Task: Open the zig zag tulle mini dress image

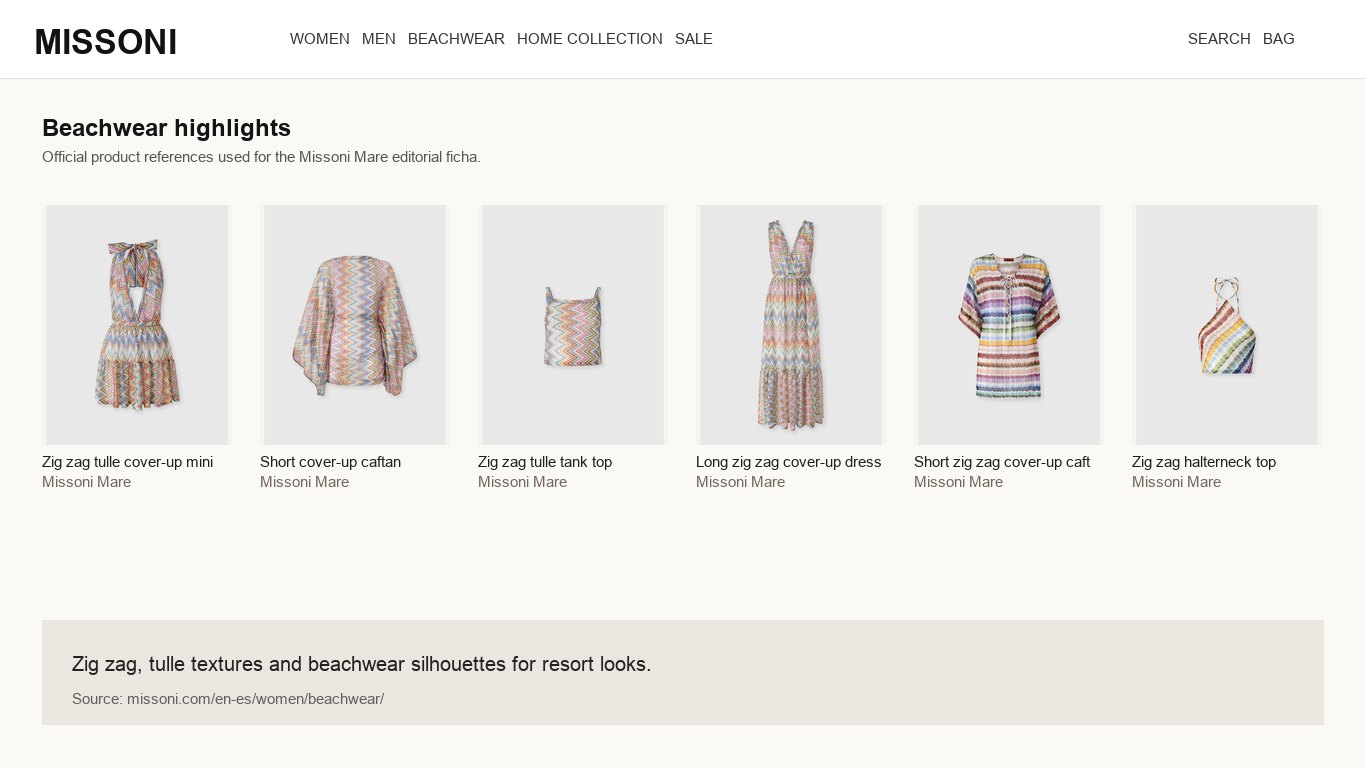Action: pos(137,325)
